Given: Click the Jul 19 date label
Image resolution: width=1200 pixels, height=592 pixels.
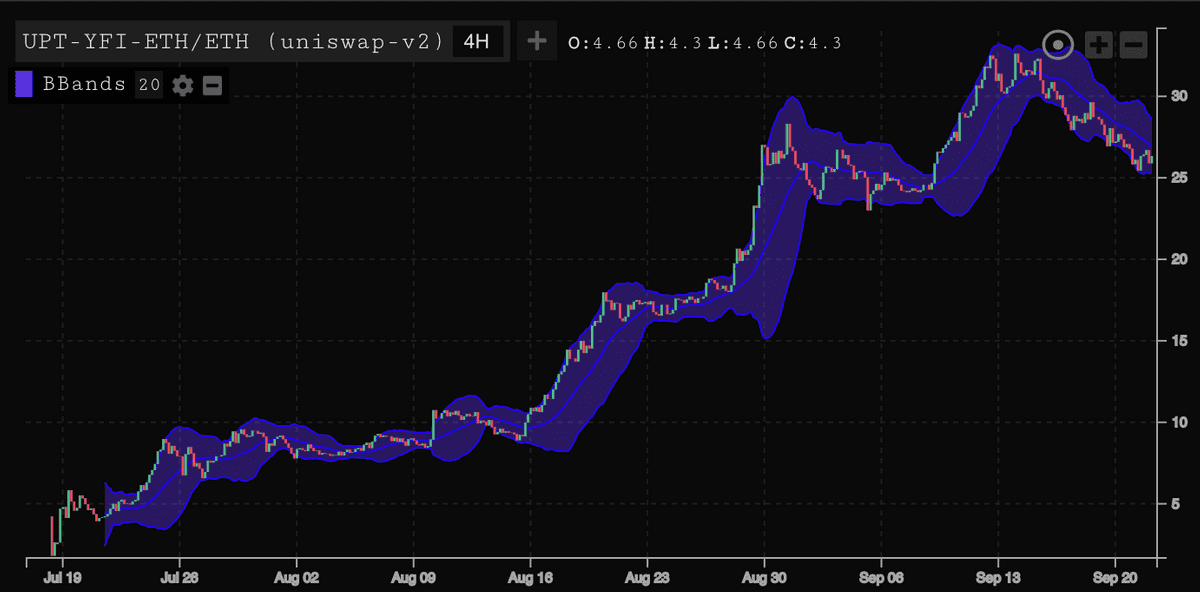Looking at the screenshot, I should click(63, 578).
